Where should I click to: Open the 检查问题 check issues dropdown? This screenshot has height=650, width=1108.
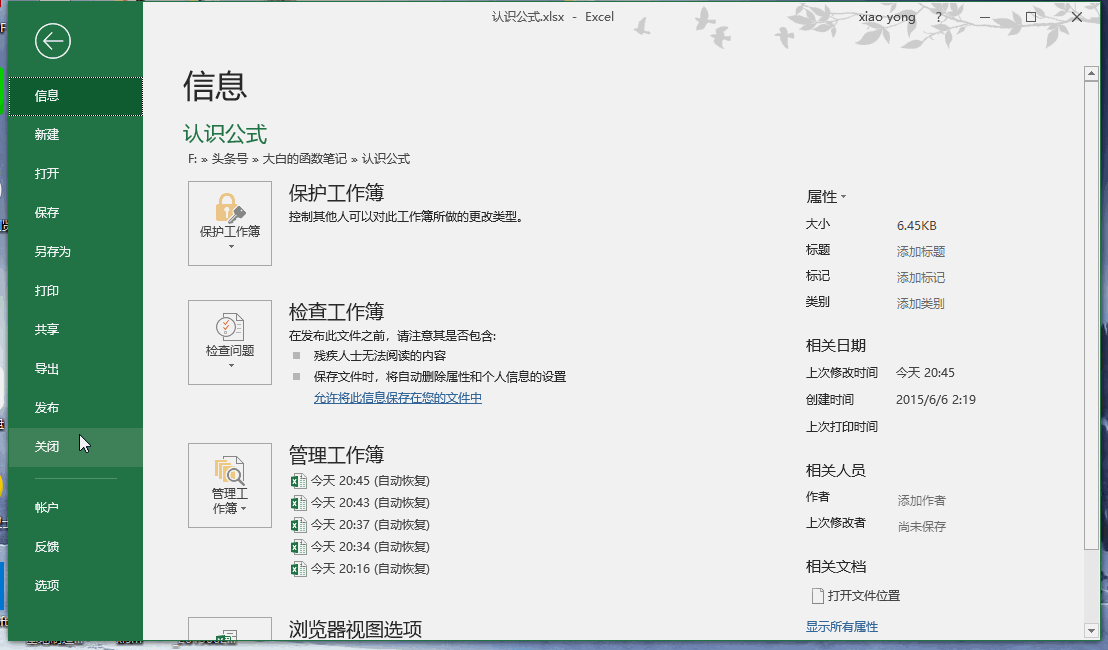(x=230, y=343)
